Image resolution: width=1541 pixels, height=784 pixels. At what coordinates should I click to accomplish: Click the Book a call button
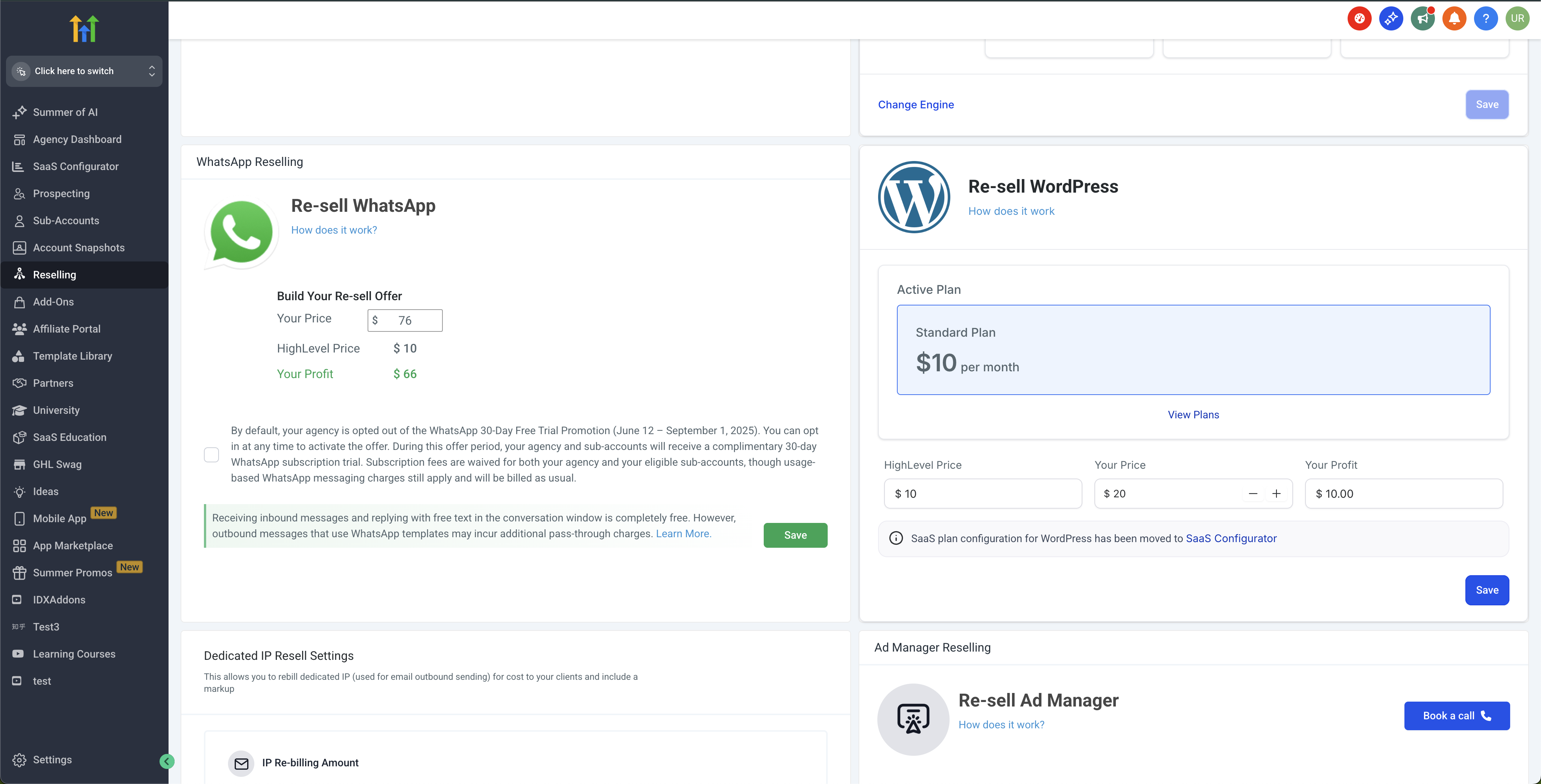pyautogui.click(x=1457, y=716)
